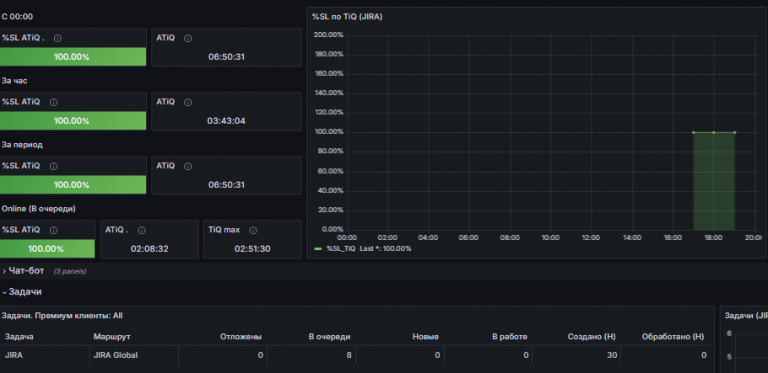Toggle the %SL_TiQ legend series
This screenshot has height=373, width=768.
[341, 249]
